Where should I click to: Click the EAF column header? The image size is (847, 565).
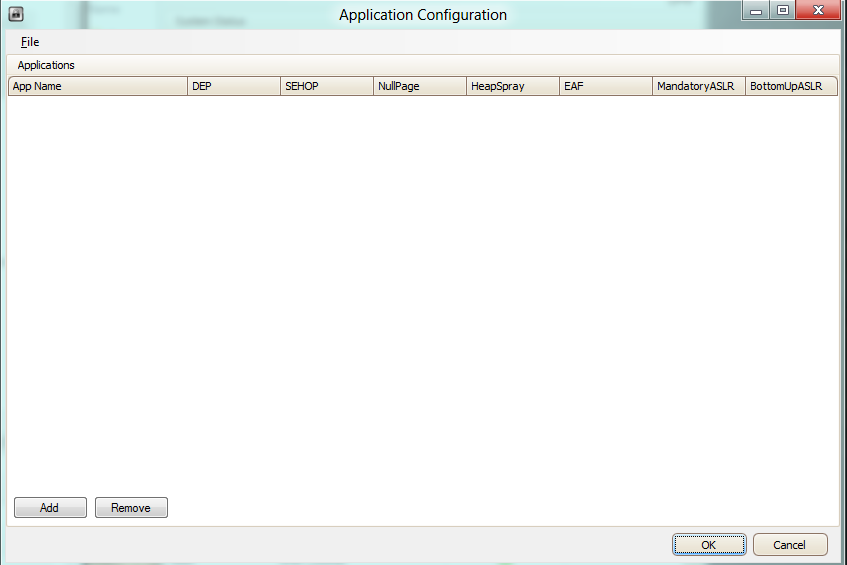[606, 86]
